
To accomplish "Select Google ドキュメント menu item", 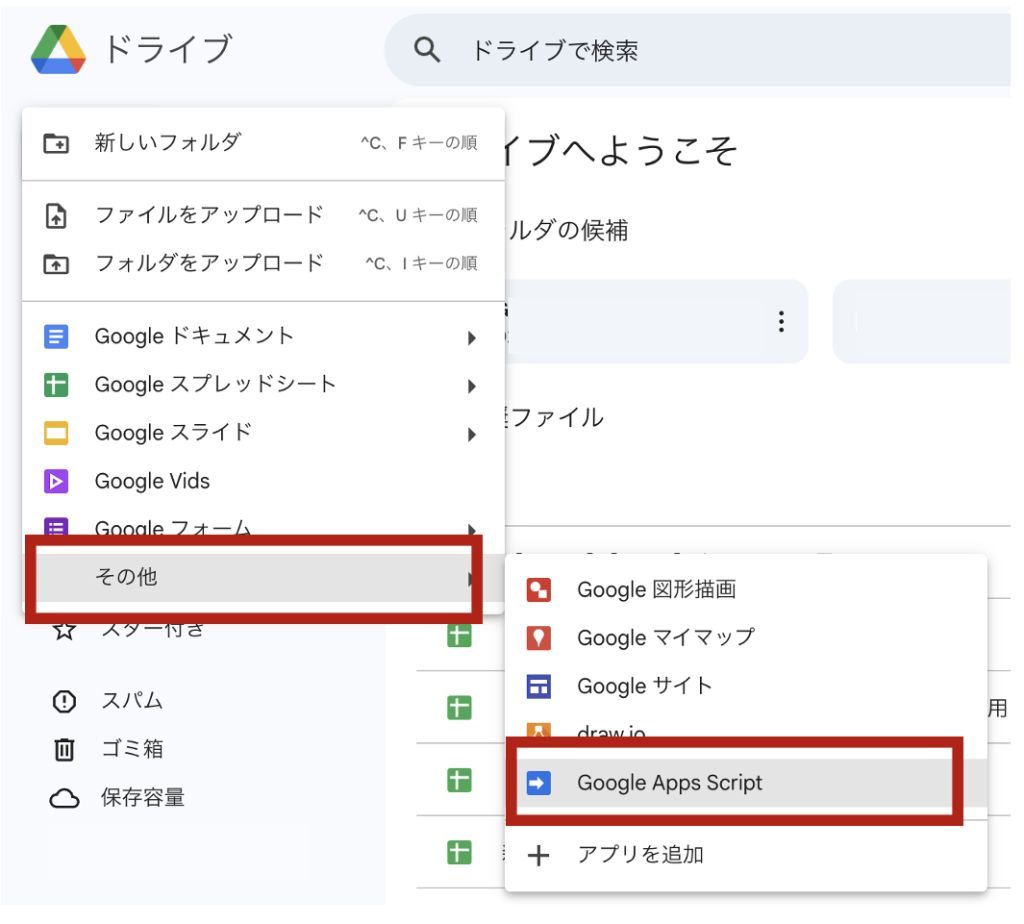I will [263, 337].
